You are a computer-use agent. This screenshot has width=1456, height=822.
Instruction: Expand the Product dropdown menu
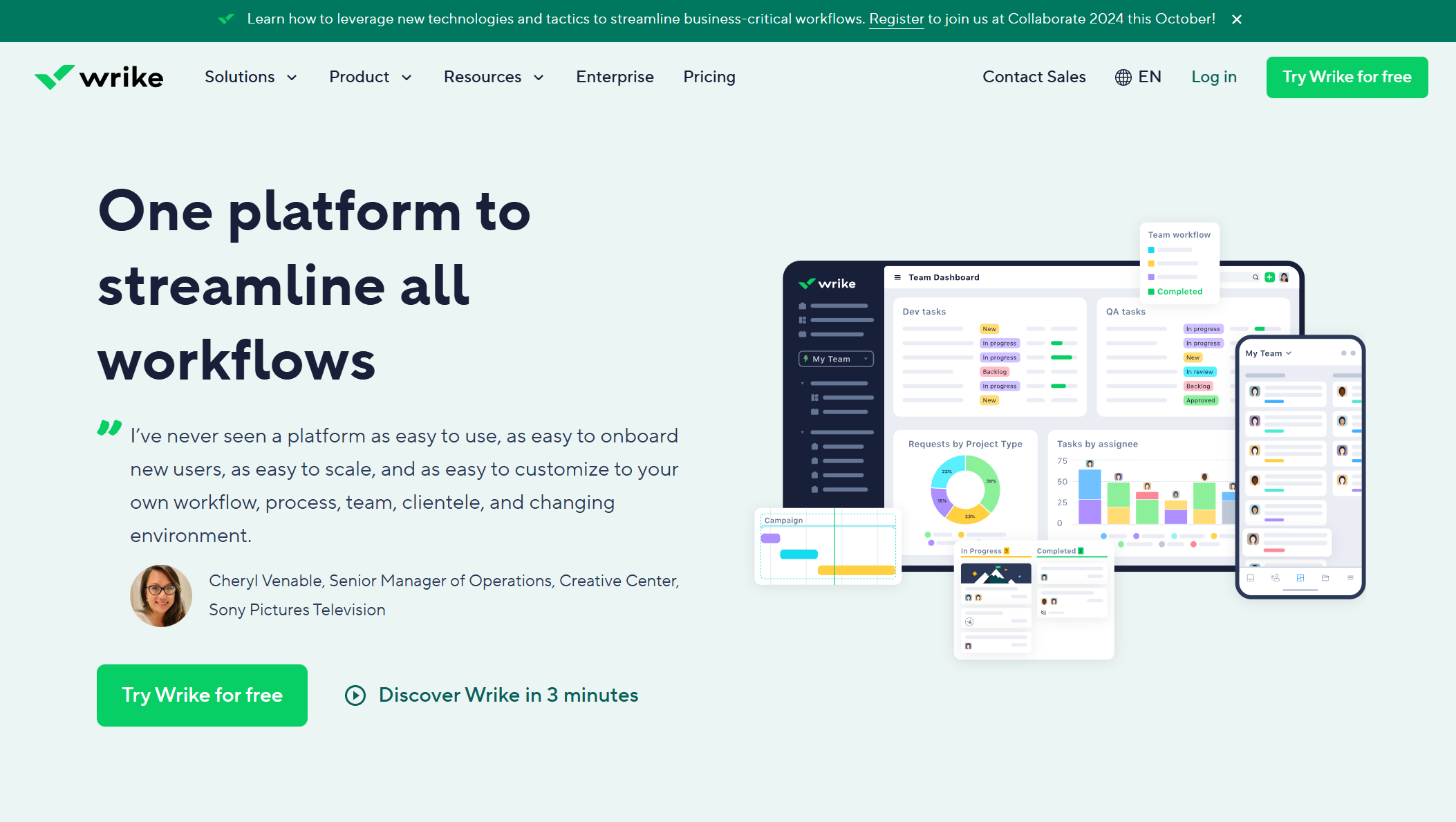coord(370,77)
